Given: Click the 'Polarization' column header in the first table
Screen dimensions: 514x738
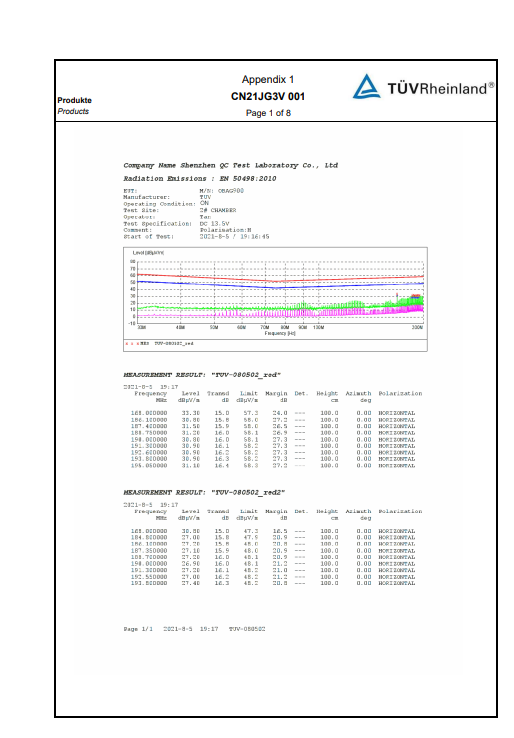Looking at the screenshot, I should pos(400,393).
